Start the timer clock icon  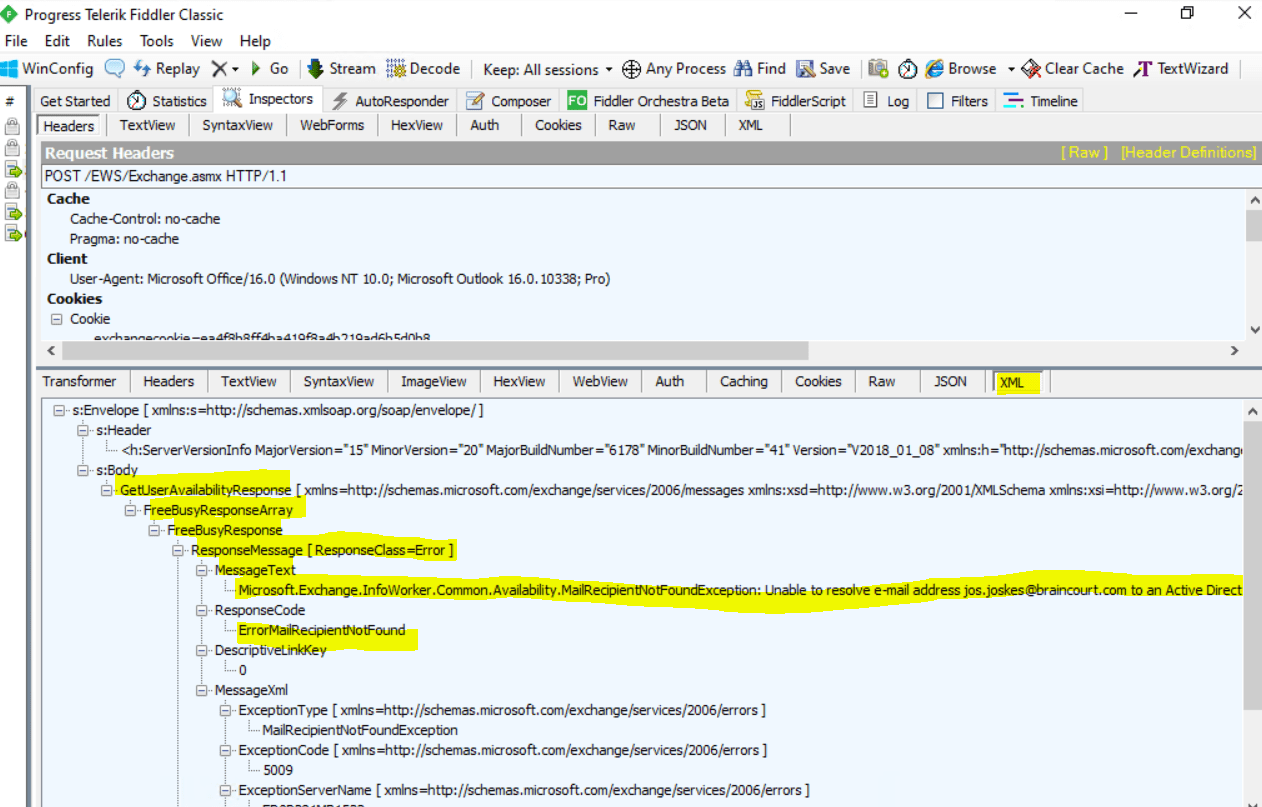click(x=906, y=68)
